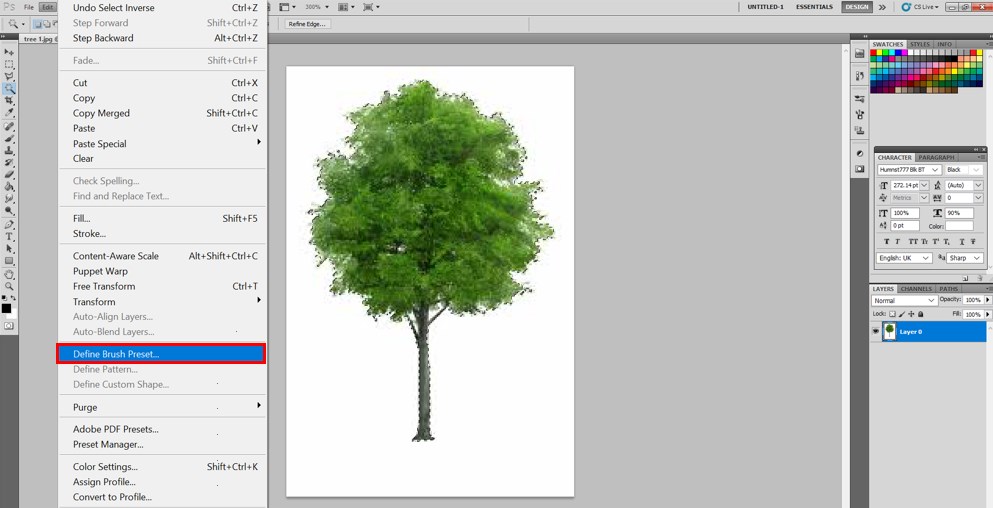
Task: Click the foreground color black swatch
Action: (6, 308)
